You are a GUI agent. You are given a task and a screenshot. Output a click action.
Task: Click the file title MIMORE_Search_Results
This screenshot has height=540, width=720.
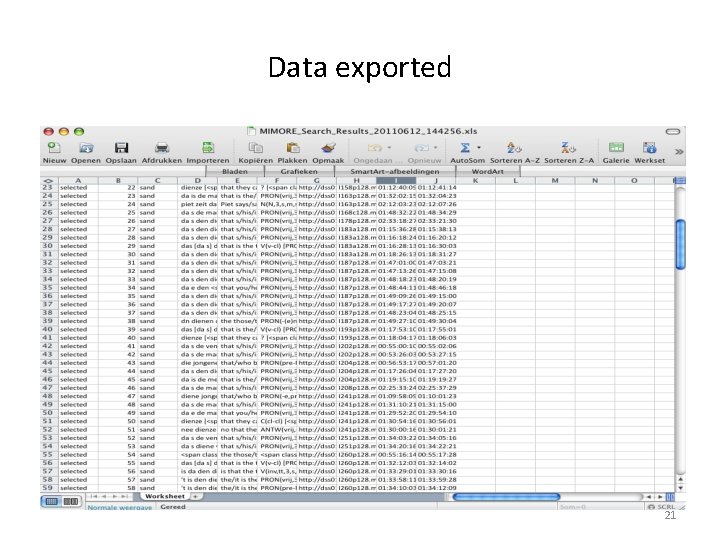[368, 131]
